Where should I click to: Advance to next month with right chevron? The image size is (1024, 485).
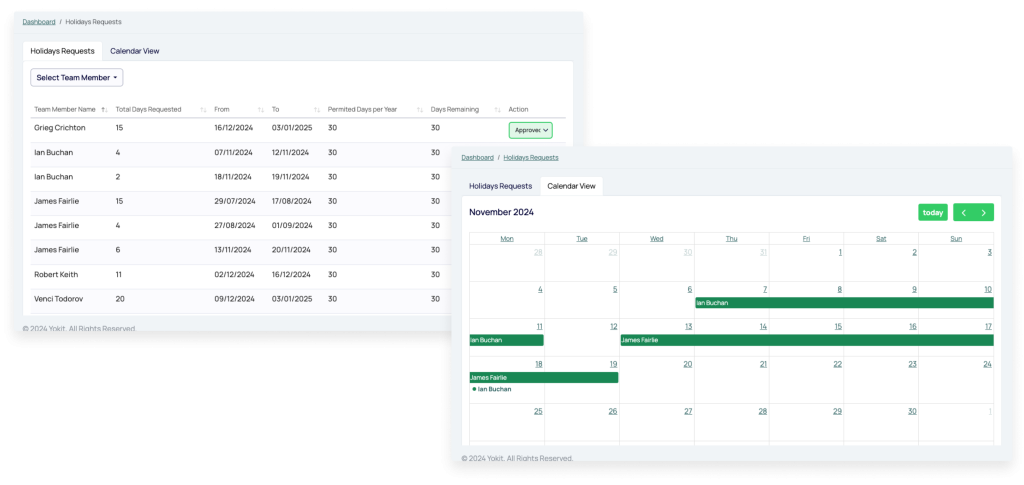(984, 212)
